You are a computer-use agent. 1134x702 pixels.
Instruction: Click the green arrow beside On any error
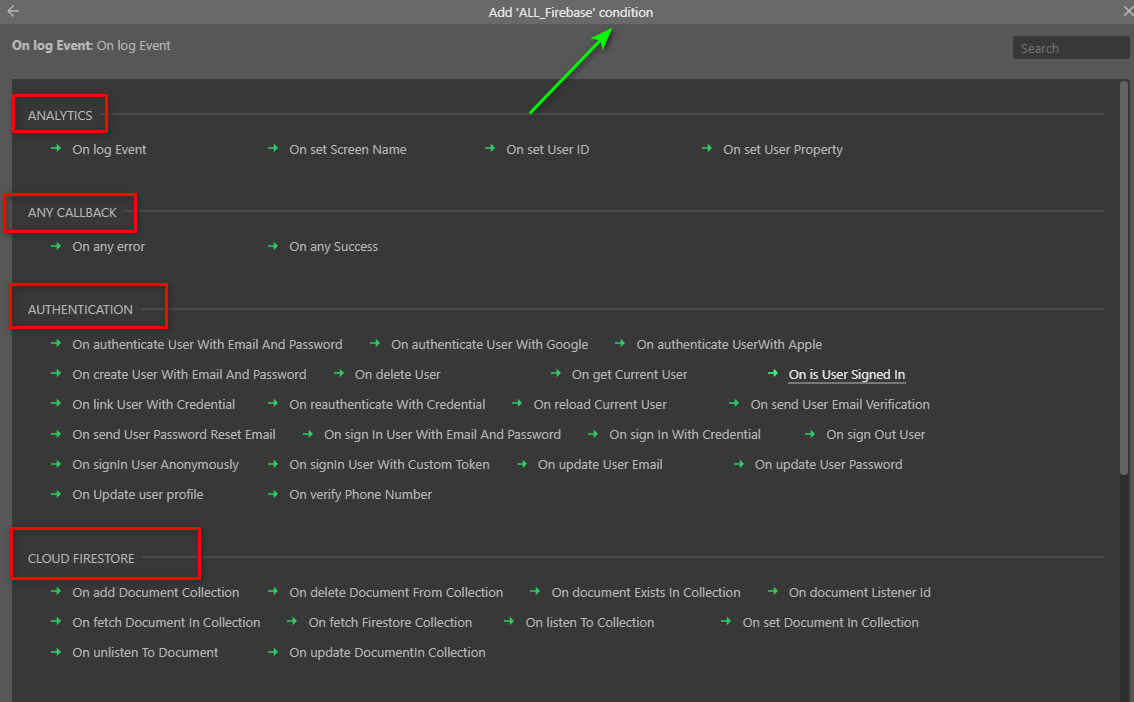56,246
